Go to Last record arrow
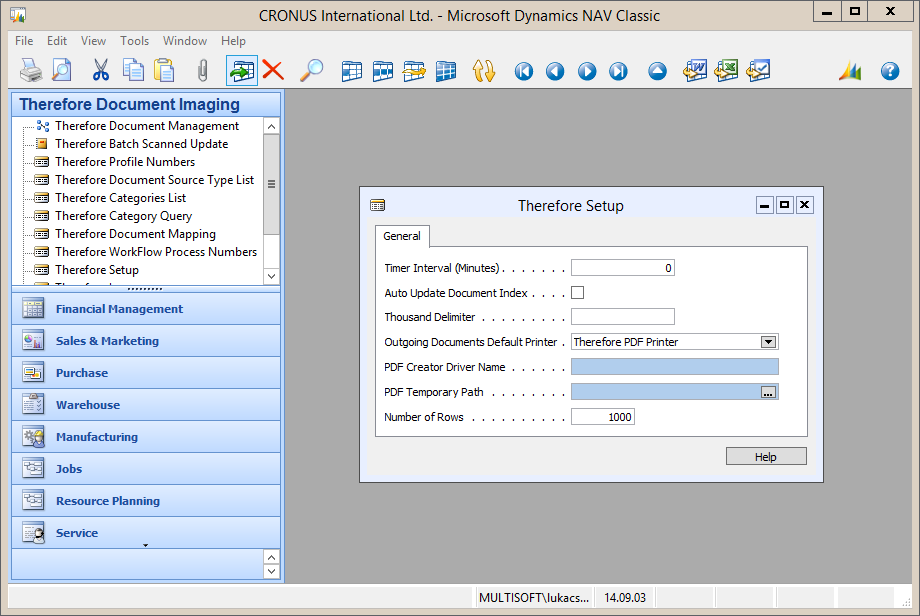920x616 pixels. pyautogui.click(x=618, y=72)
